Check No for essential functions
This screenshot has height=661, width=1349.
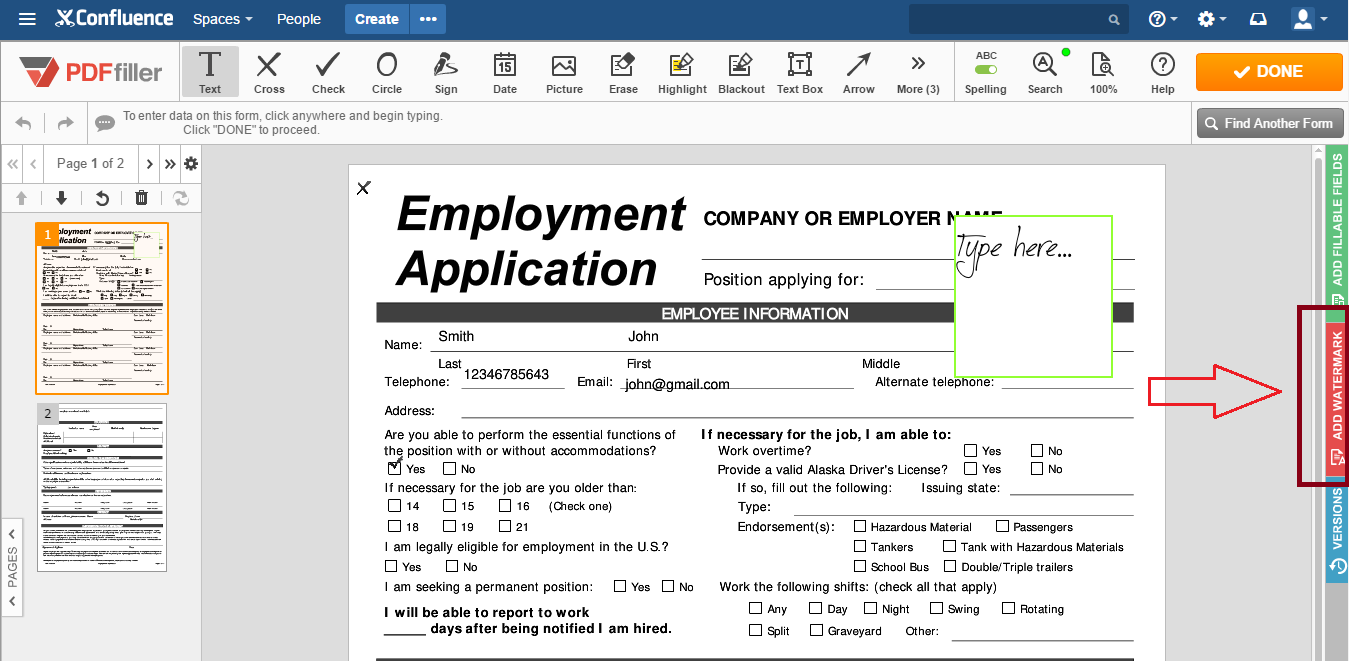pyautogui.click(x=450, y=468)
